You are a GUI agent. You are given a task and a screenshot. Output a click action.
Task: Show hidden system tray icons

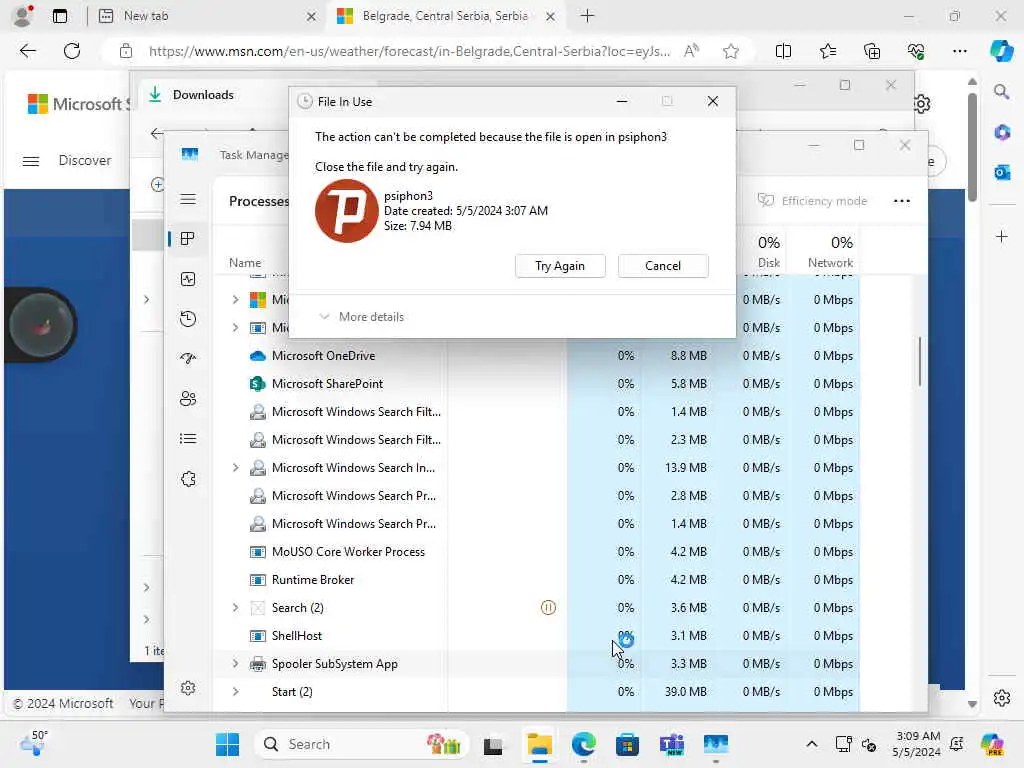[812, 744]
